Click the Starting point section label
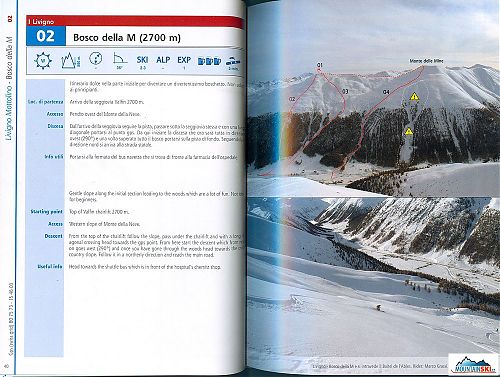 [47, 212]
